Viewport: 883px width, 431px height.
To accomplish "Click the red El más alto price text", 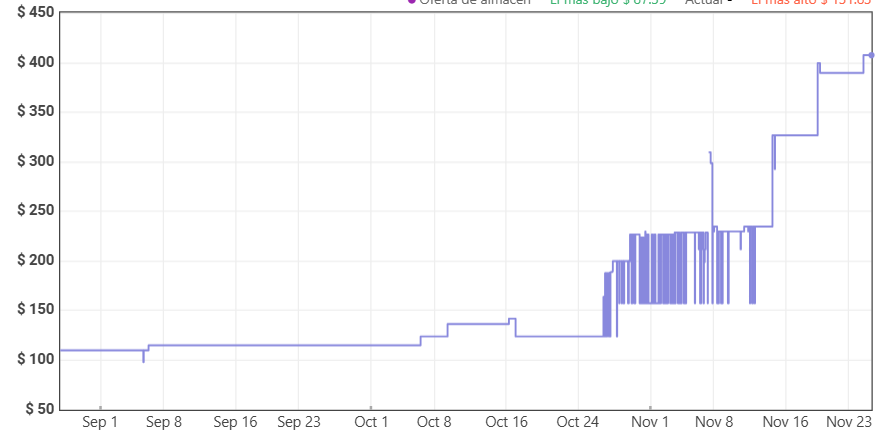I will (810, 2).
